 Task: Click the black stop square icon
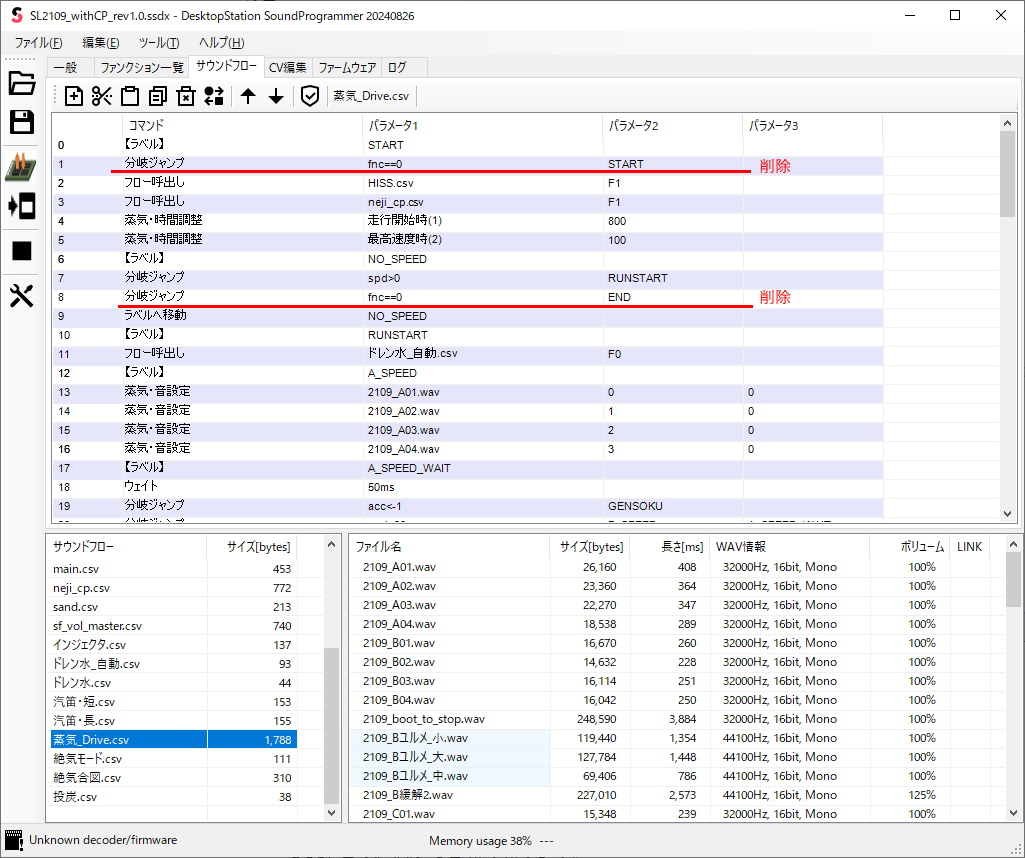tap(22, 251)
